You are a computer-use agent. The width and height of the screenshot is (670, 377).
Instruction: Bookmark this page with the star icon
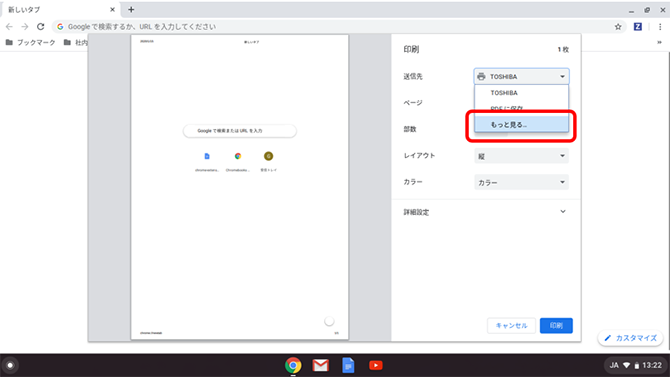[x=618, y=27]
